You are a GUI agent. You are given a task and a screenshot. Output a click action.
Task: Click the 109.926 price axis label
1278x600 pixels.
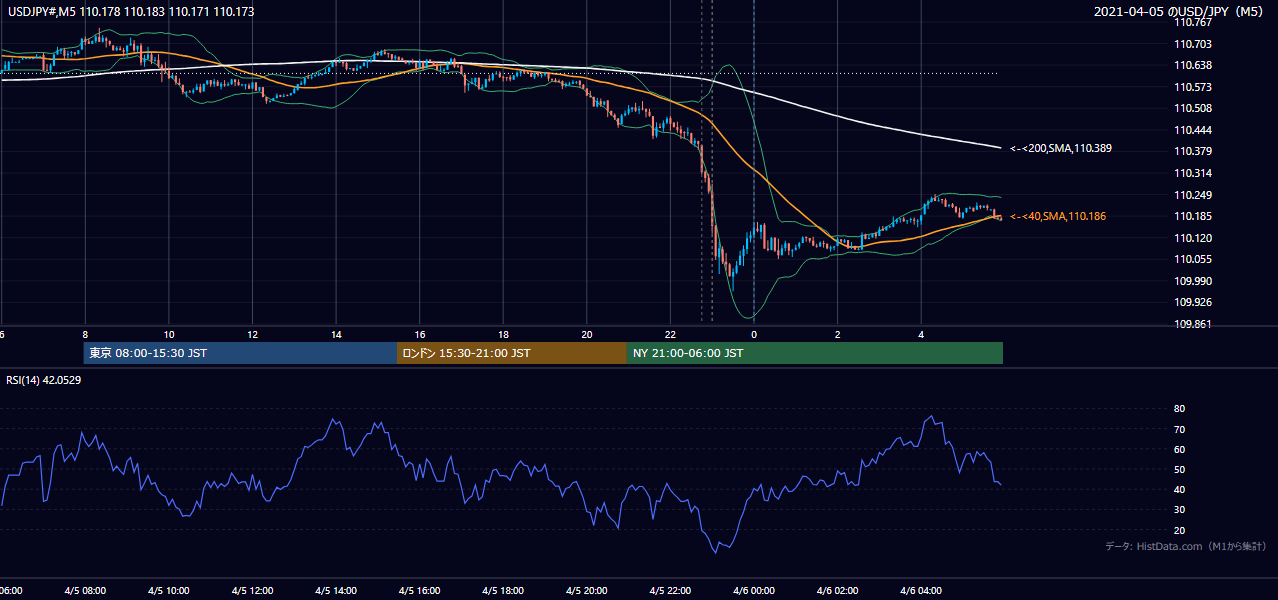click(x=1194, y=302)
